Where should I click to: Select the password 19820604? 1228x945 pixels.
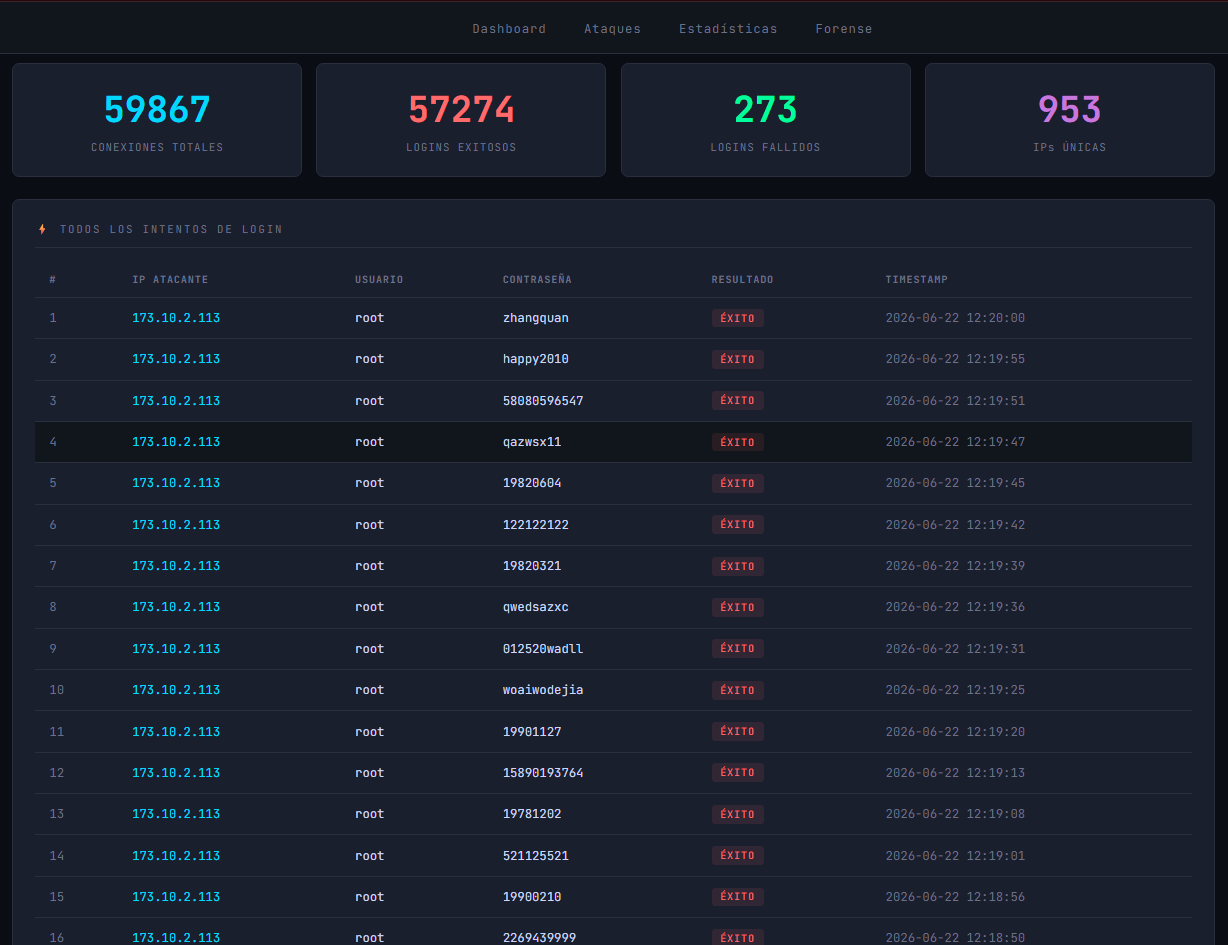(x=532, y=483)
